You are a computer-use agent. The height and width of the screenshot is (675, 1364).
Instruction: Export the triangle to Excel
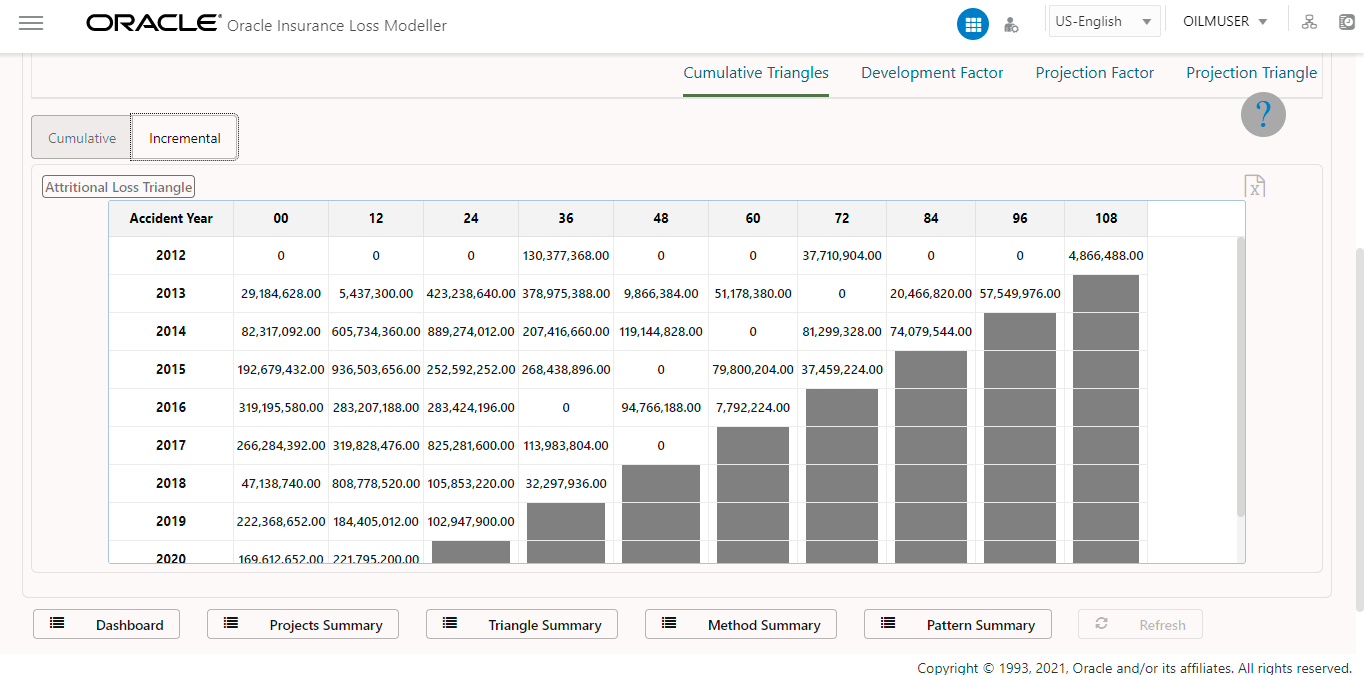pyautogui.click(x=1255, y=186)
